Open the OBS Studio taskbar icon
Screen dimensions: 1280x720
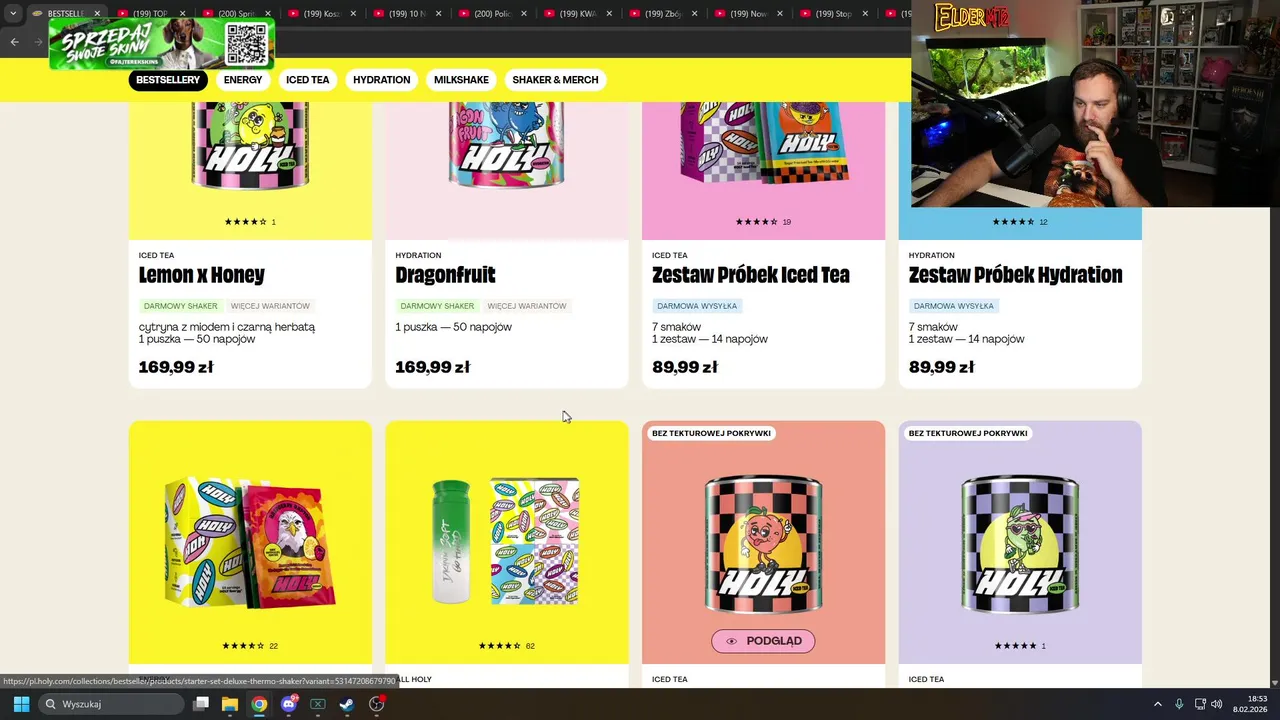coord(376,704)
